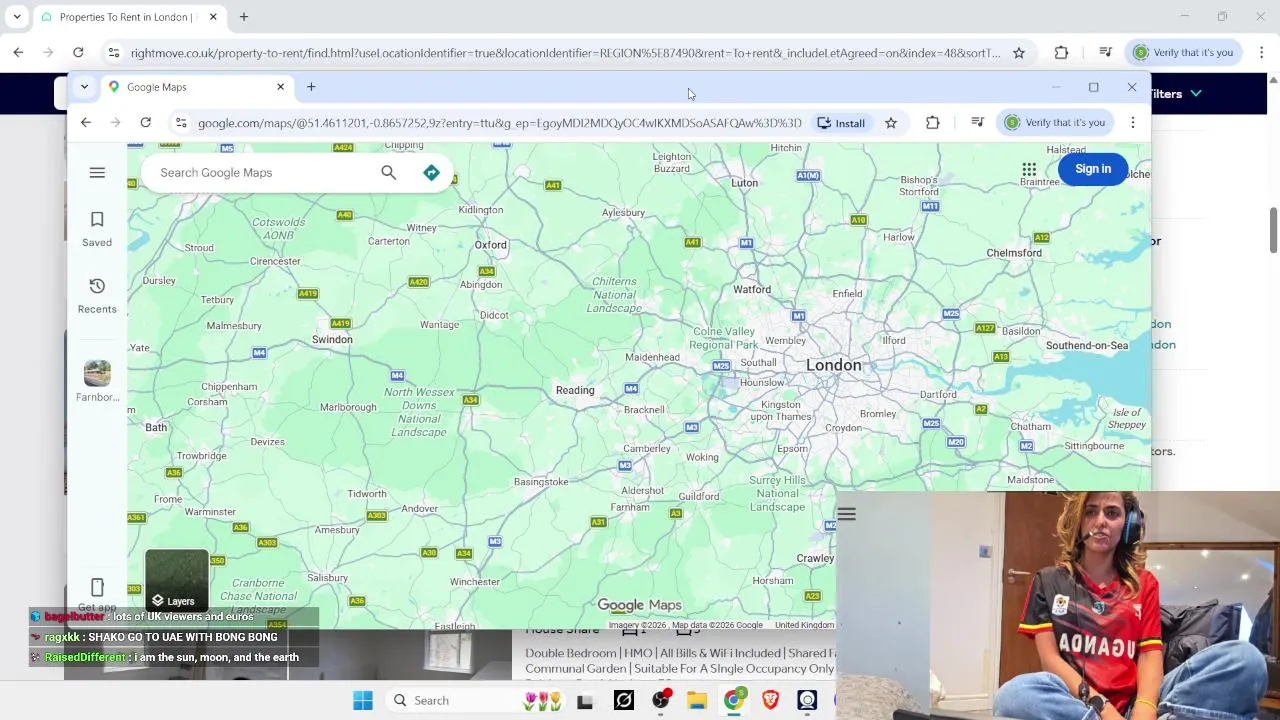The height and width of the screenshot is (720, 1280).
Task: Open a new tab in the Rightmove window
Action: tap(244, 17)
